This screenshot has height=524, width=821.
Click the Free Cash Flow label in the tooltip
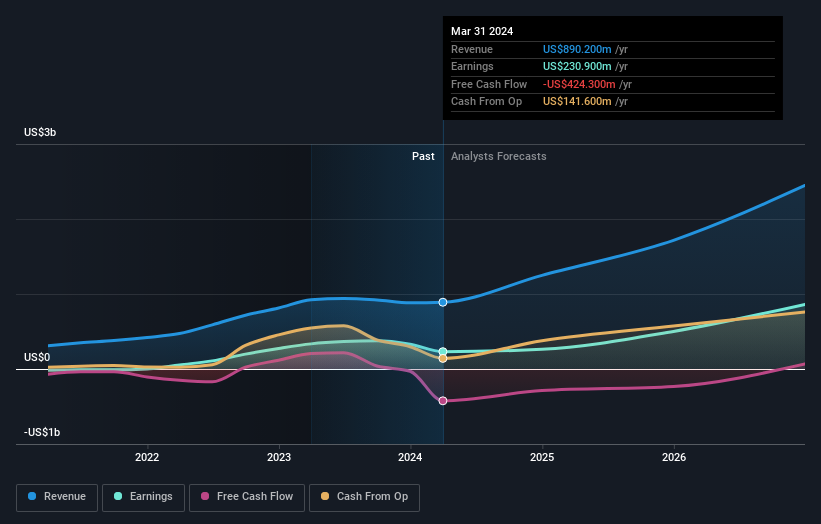(489, 84)
